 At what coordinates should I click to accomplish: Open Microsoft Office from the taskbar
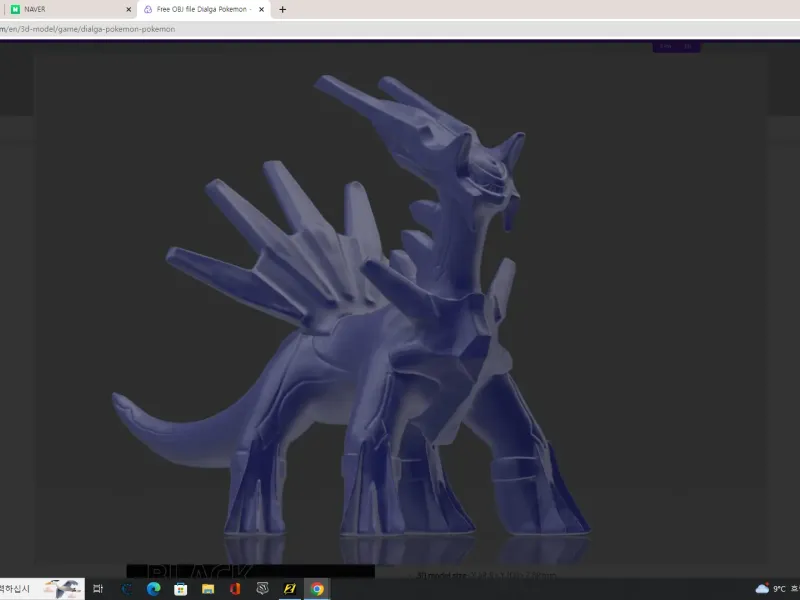pyautogui.click(x=235, y=589)
